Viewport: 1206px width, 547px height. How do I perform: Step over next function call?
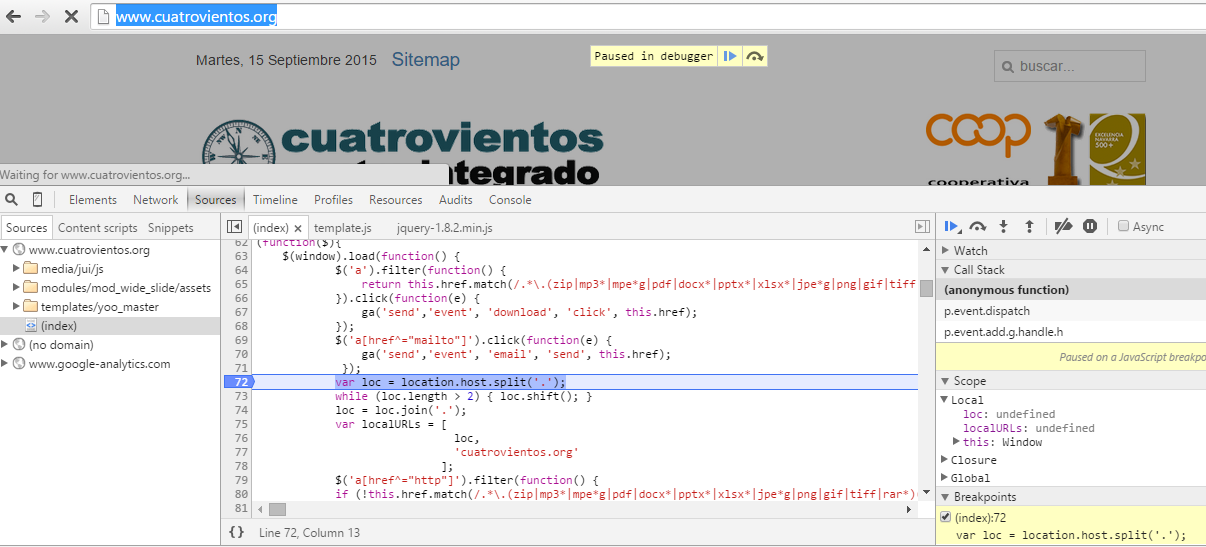point(978,227)
